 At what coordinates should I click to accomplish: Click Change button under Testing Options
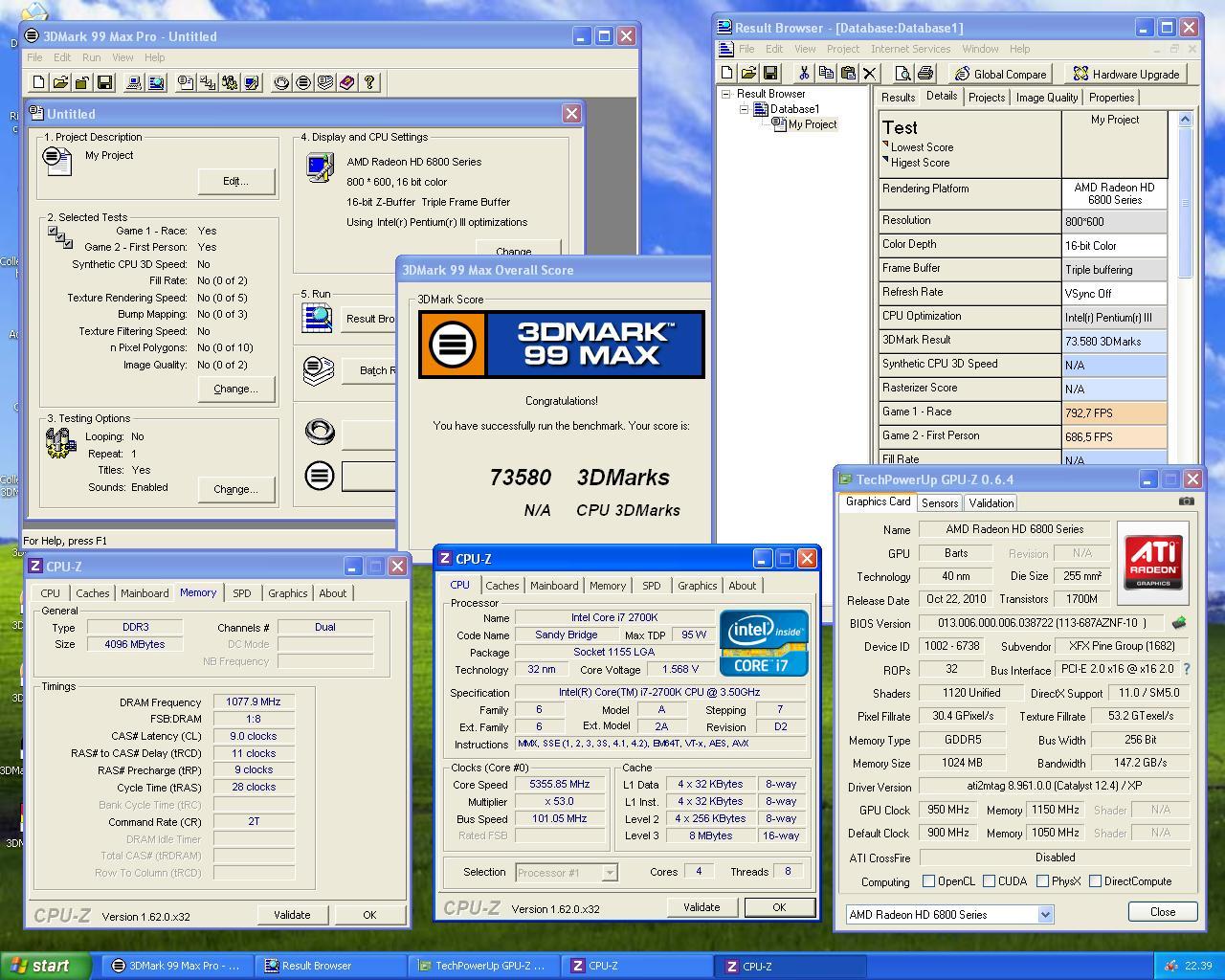point(235,488)
